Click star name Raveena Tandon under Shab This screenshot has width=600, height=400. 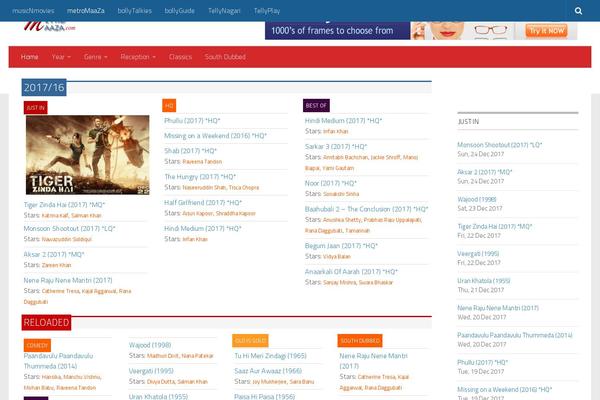[x=202, y=162]
